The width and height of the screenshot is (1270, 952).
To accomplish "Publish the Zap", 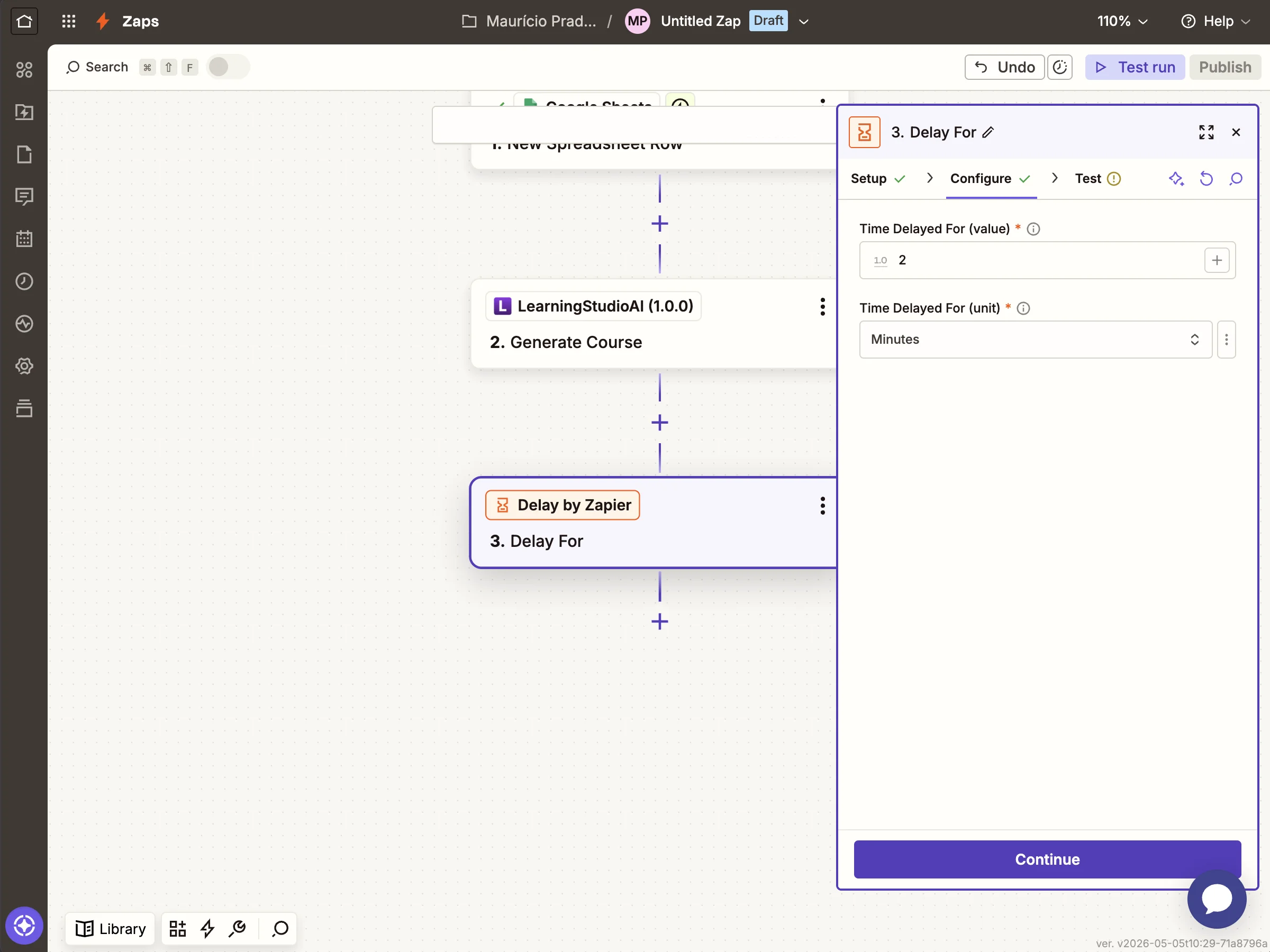I will click(1224, 67).
